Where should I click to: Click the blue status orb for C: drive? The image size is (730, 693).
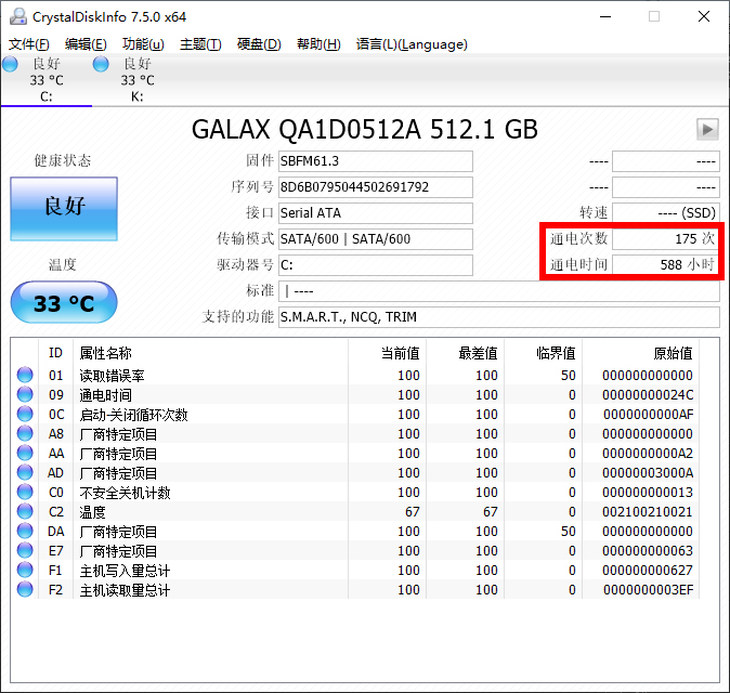click(x=10, y=64)
